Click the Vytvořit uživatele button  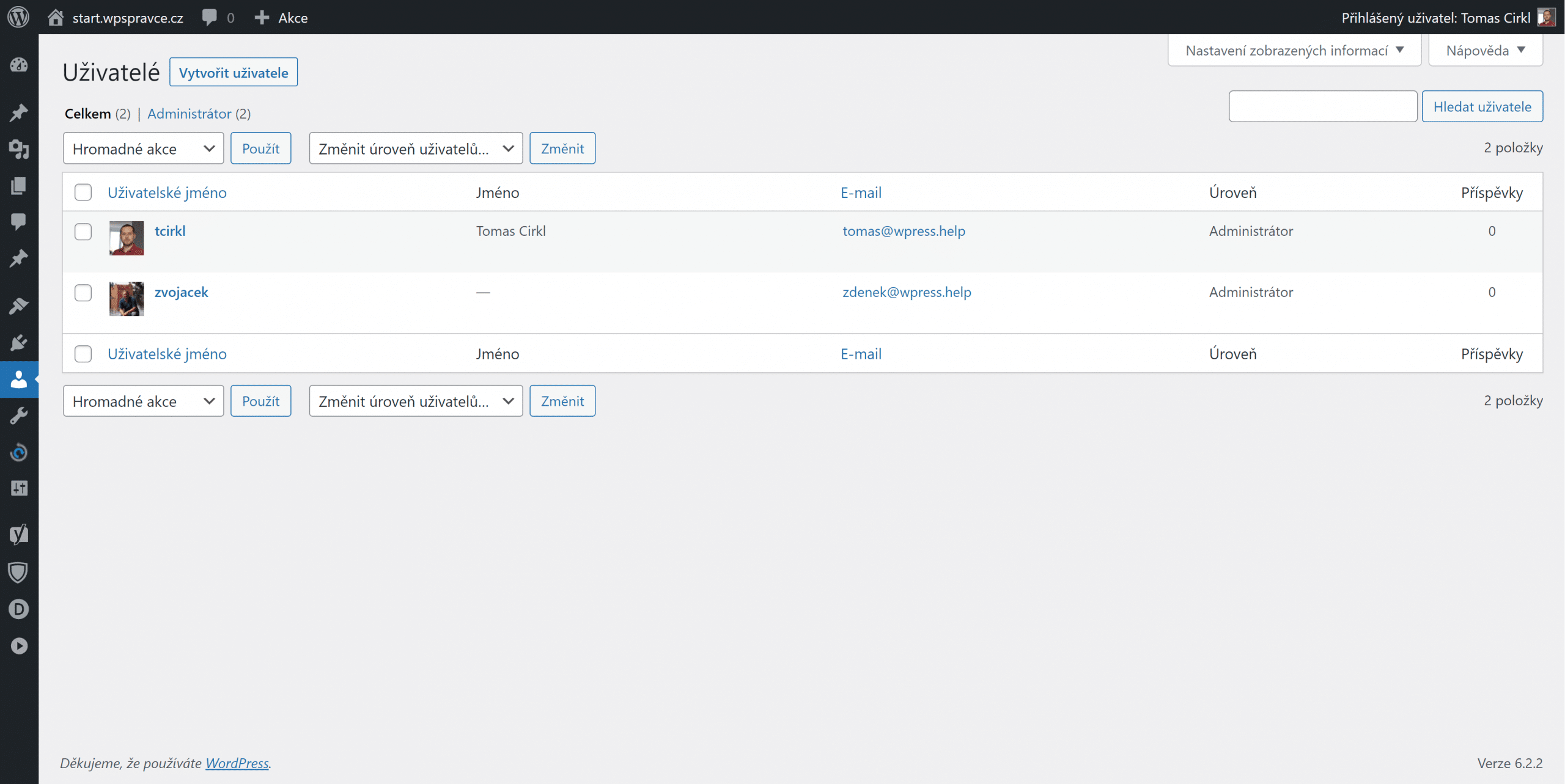pos(234,73)
